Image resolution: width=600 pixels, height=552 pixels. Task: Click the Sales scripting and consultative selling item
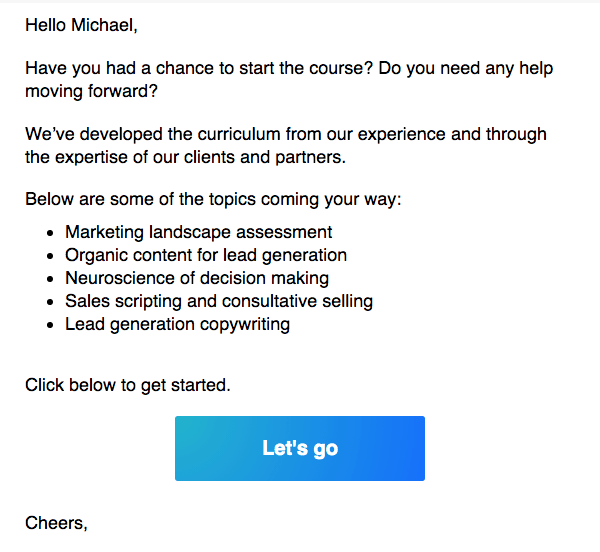pyautogui.click(x=219, y=301)
